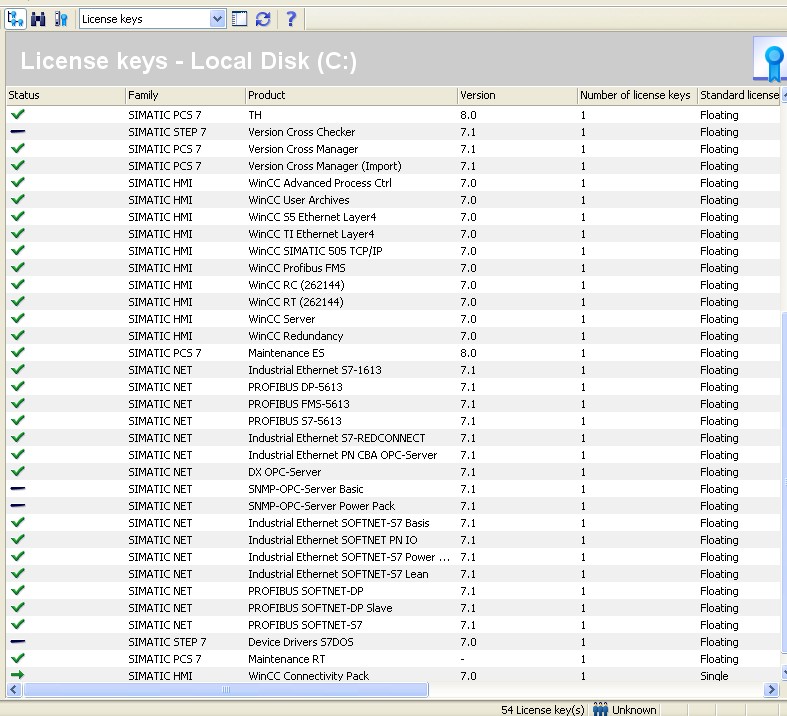Image resolution: width=787 pixels, height=716 pixels.
Task: Sort by the Standard license column header
Action: point(739,95)
